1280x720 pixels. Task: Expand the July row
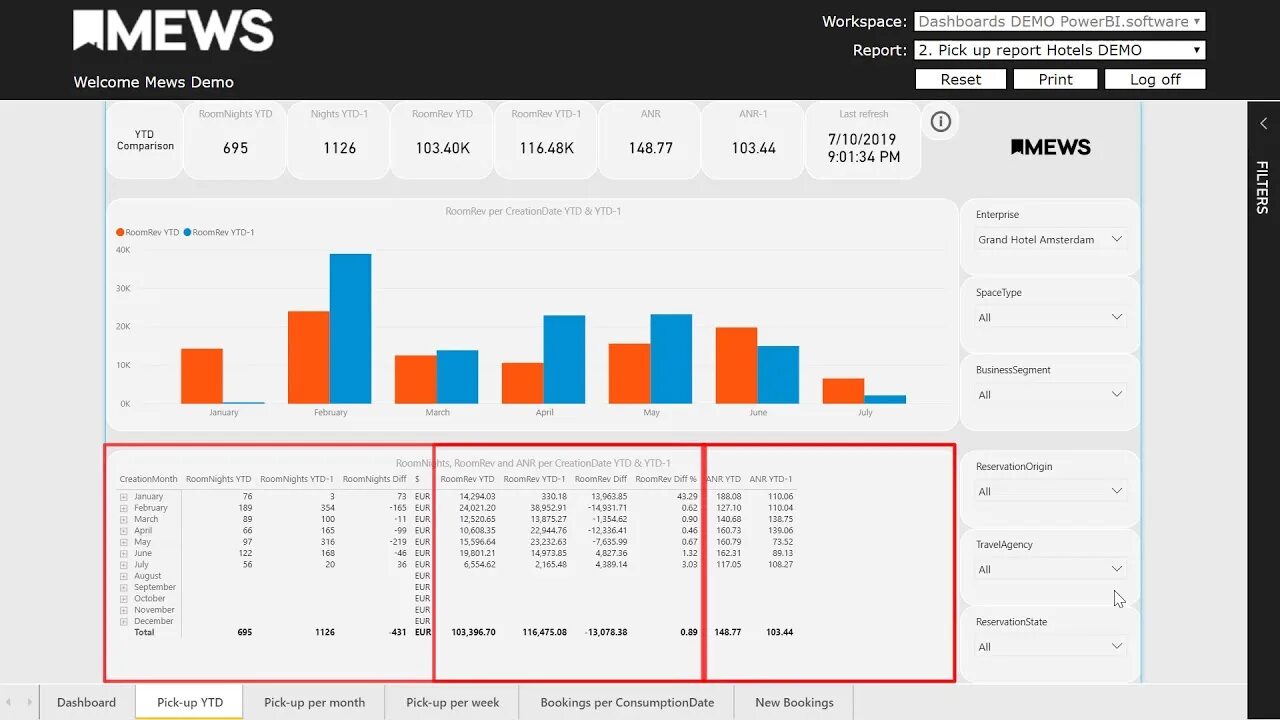pos(124,565)
